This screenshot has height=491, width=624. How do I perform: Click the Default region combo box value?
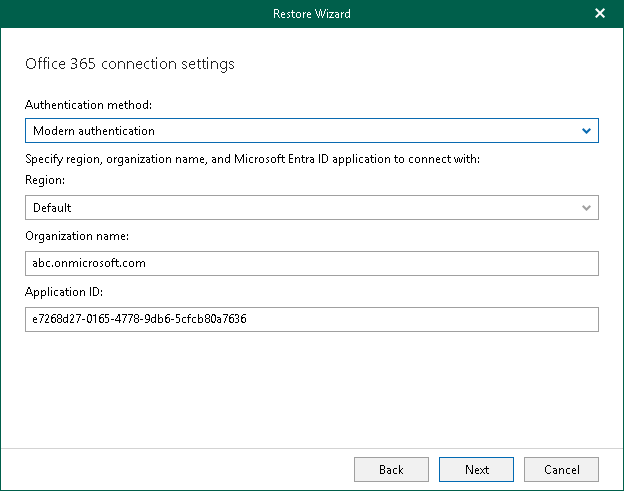52,208
